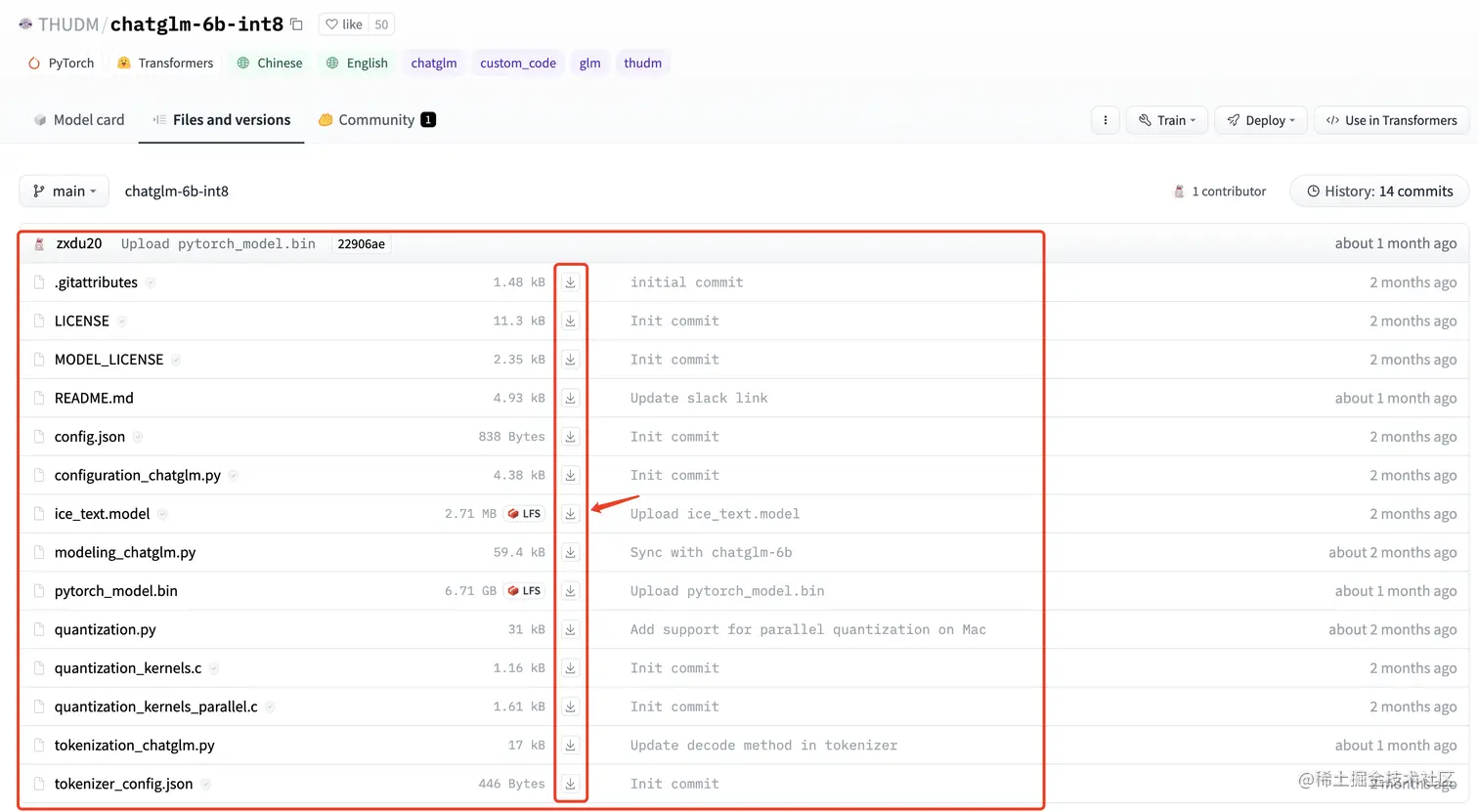The width and height of the screenshot is (1478, 812).
Task: Click 'Sync with chatglm-6b' commit message
Action: pos(712,552)
